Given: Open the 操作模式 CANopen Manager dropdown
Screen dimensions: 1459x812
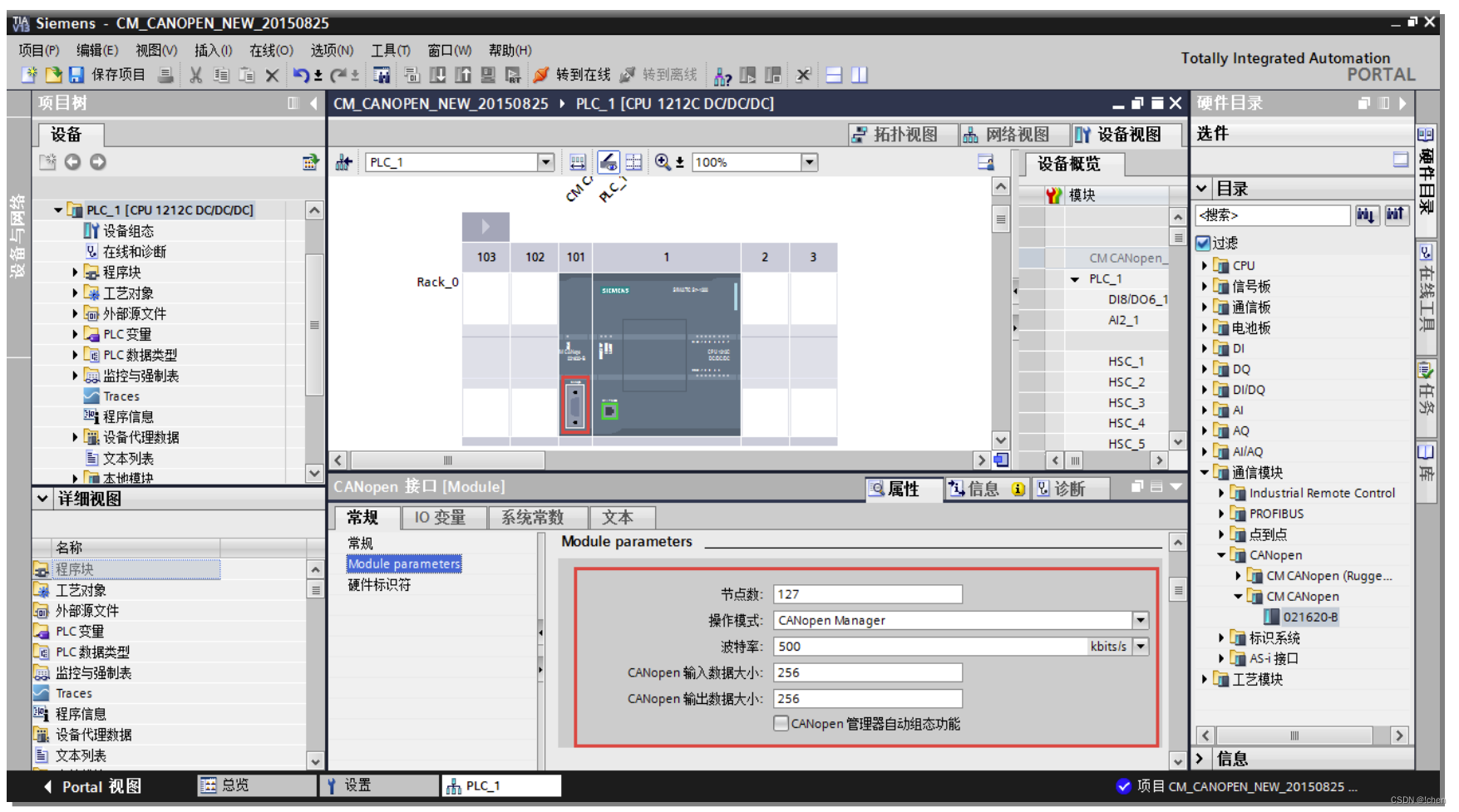Looking at the screenshot, I should pyautogui.click(x=1141, y=620).
